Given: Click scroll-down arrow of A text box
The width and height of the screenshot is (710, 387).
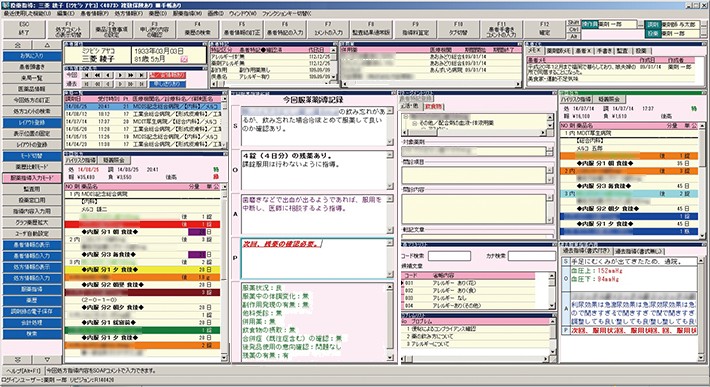Looking at the screenshot, I should [389, 230].
